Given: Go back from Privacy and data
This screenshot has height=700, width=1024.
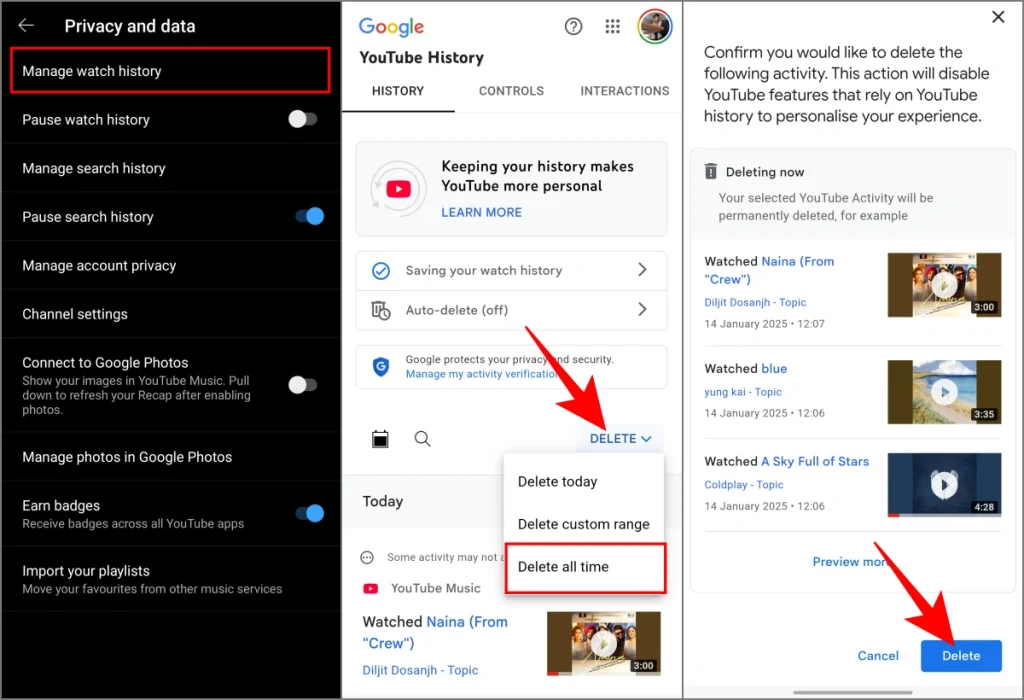Looking at the screenshot, I should coord(26,25).
